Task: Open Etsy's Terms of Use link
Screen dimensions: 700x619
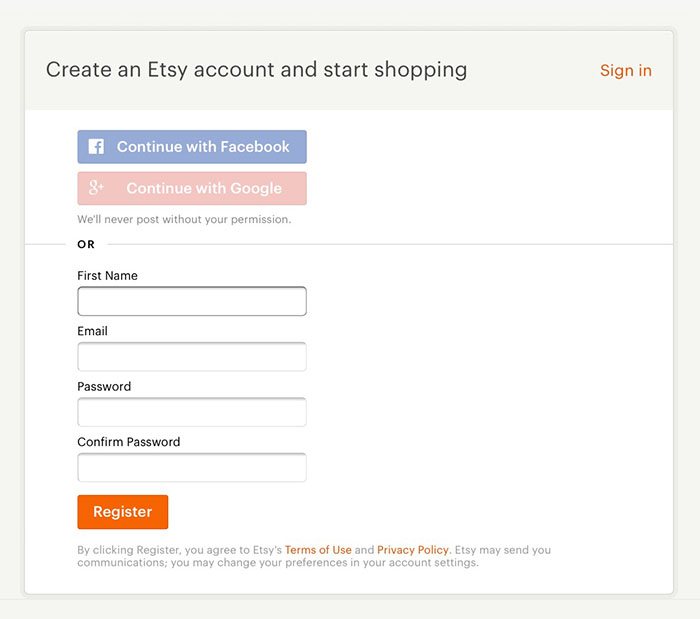Action: [x=318, y=550]
